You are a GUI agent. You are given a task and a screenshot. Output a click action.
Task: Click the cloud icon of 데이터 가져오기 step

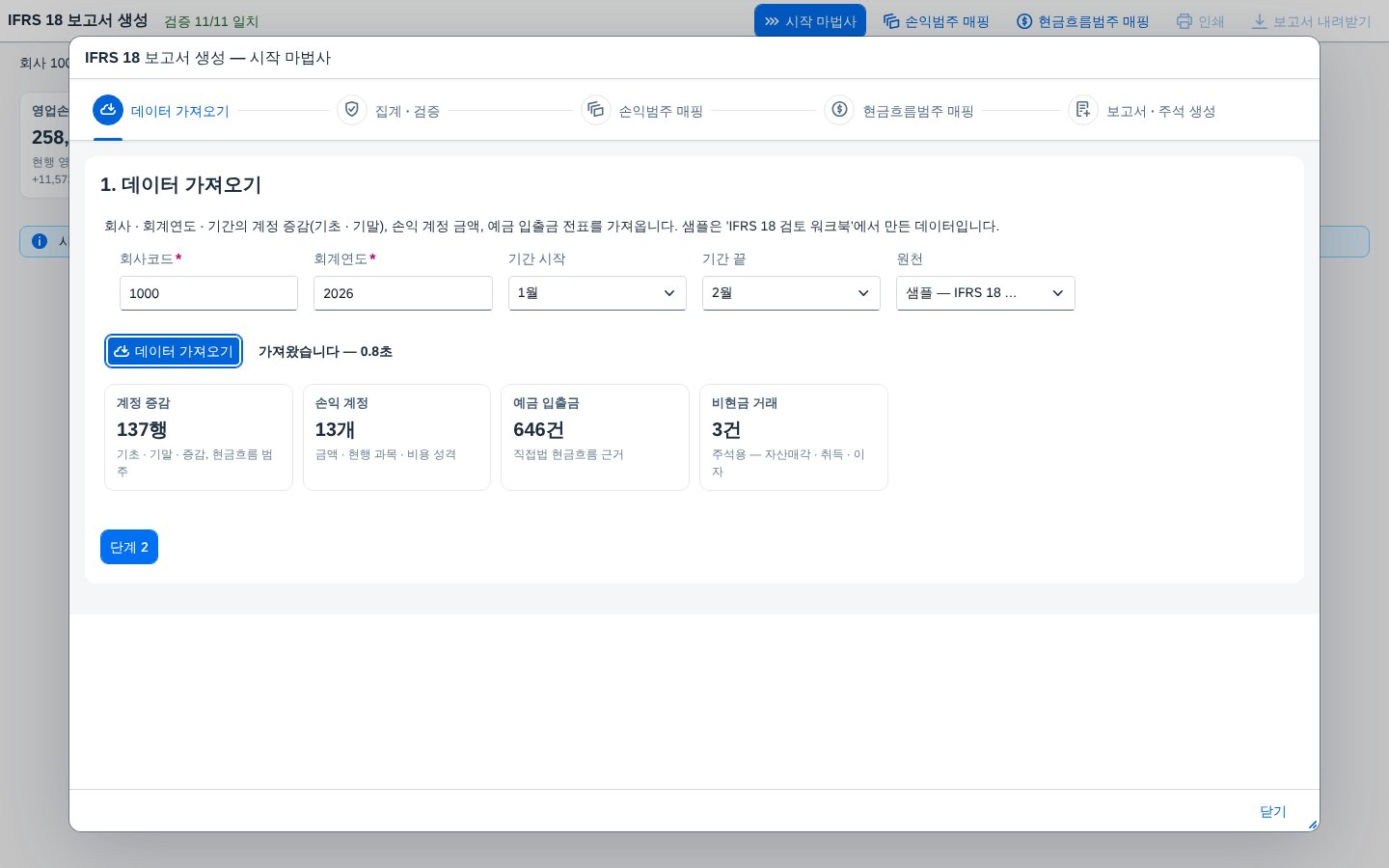(108, 110)
